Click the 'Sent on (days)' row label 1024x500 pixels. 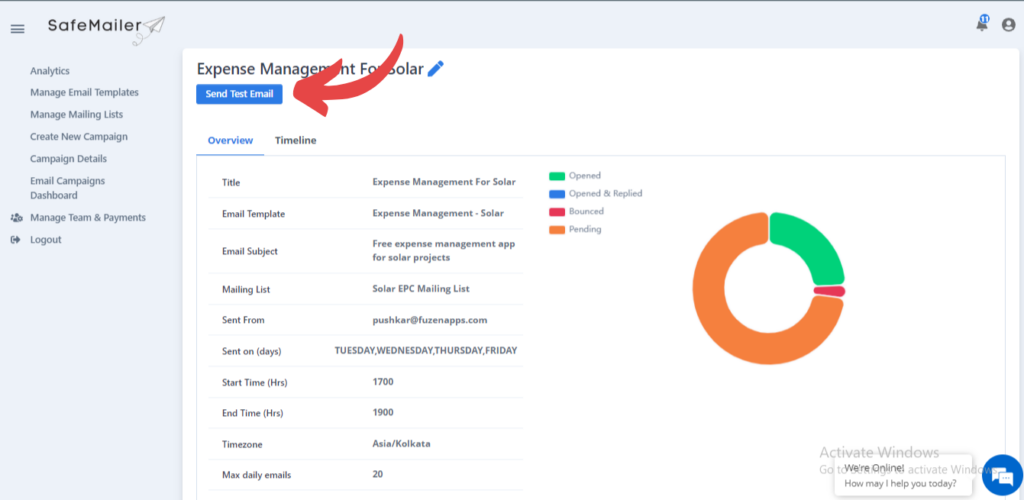point(251,351)
